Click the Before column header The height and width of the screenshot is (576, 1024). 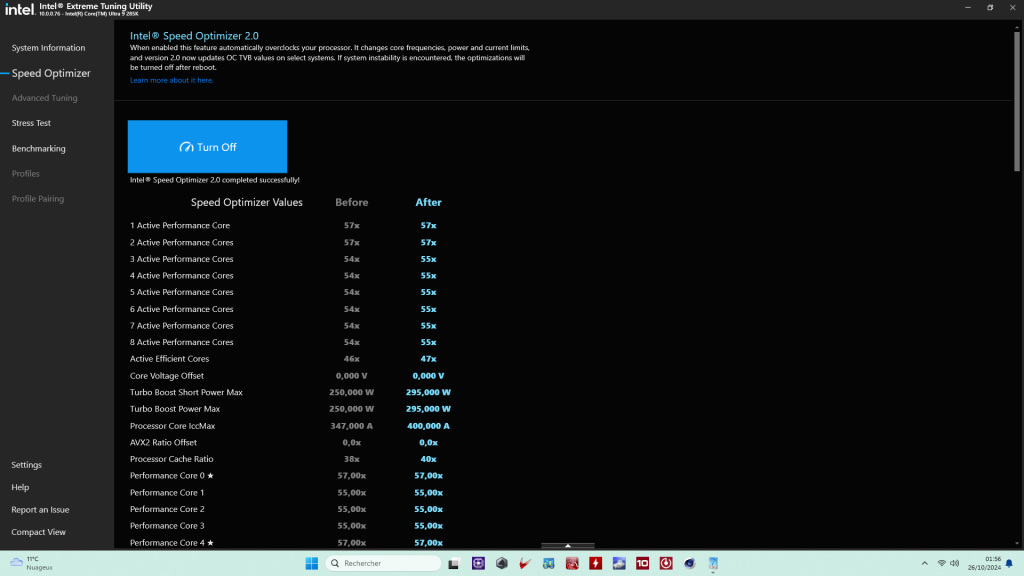[x=351, y=202]
